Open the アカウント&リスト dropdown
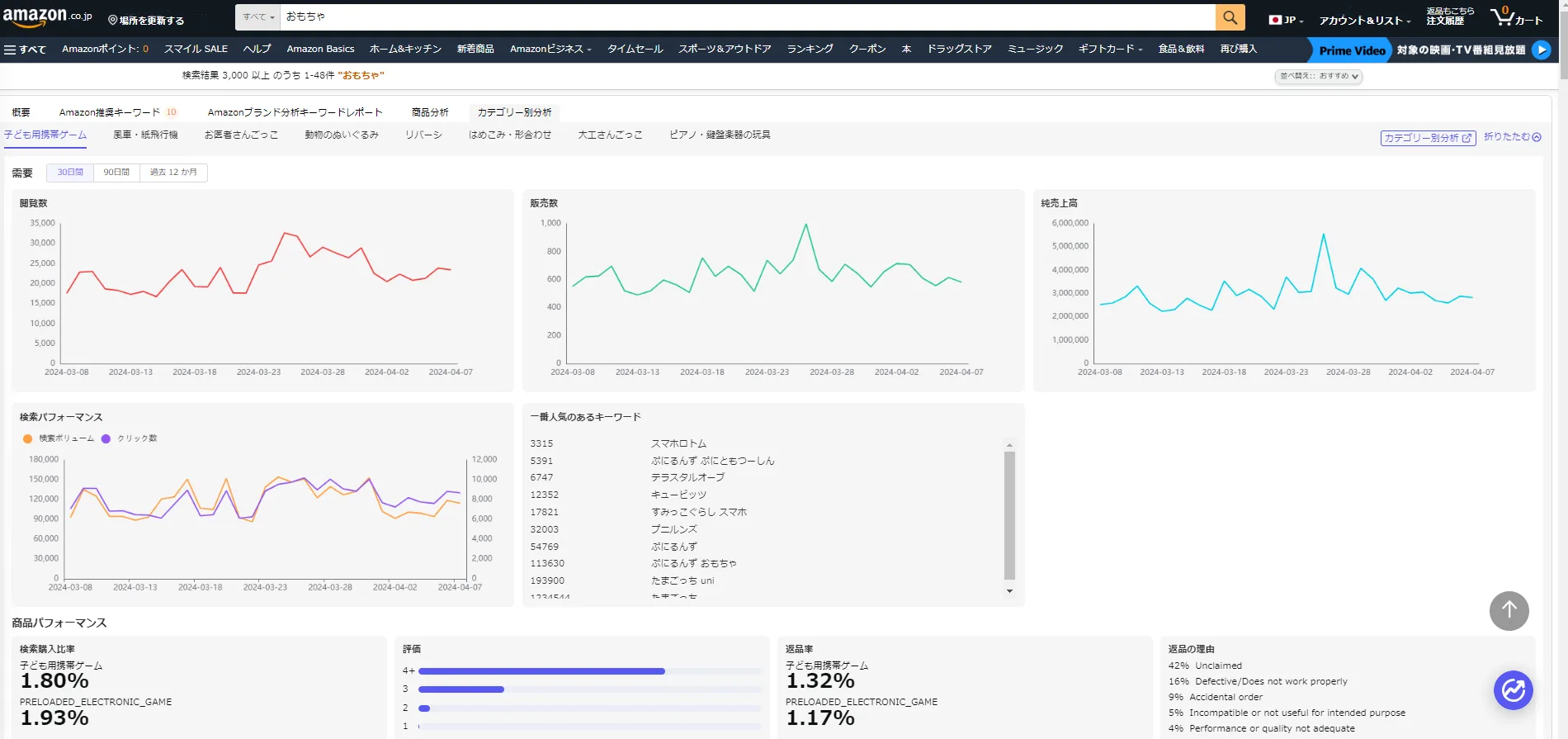Image resolution: width=1568 pixels, height=739 pixels. pos(1365,21)
